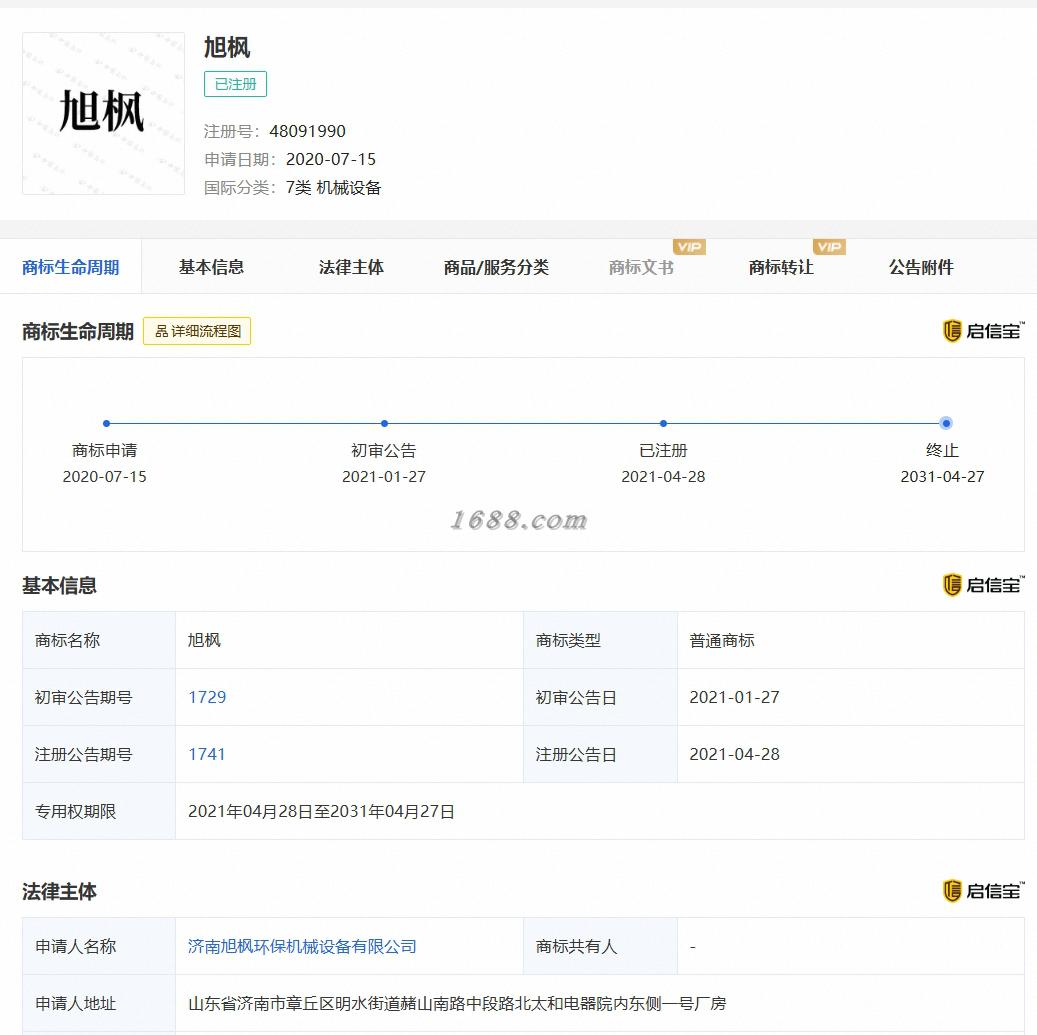Click the 商标申请 timeline point
Viewport: 1037px width, 1035px height.
point(106,423)
